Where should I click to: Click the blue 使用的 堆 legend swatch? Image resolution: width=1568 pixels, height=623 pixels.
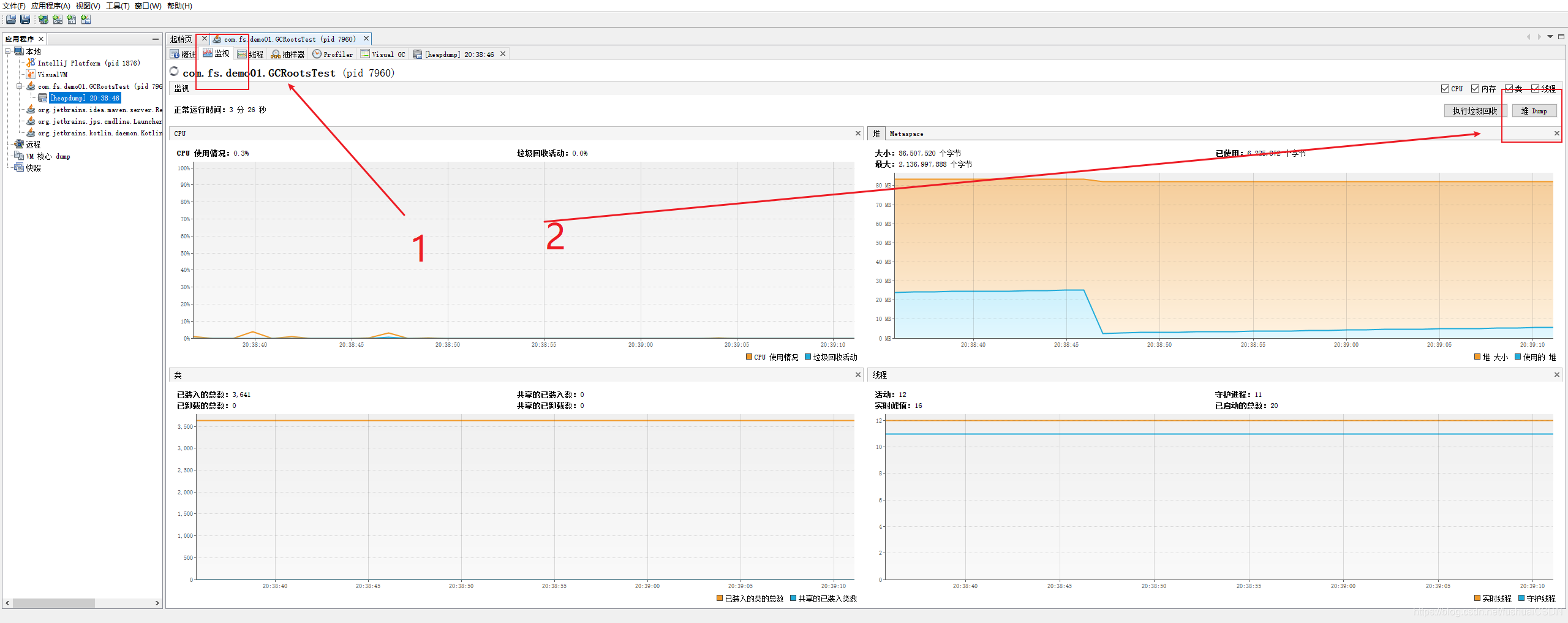point(1518,357)
